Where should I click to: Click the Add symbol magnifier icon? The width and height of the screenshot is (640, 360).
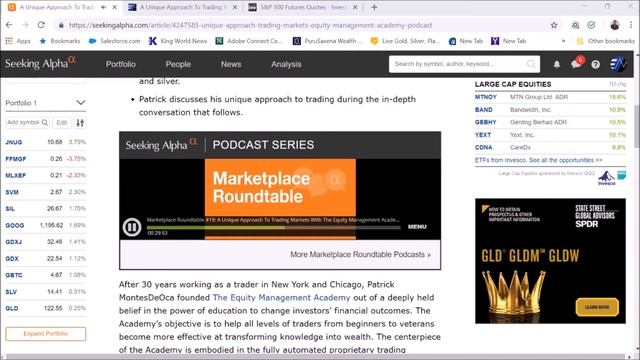(44, 122)
